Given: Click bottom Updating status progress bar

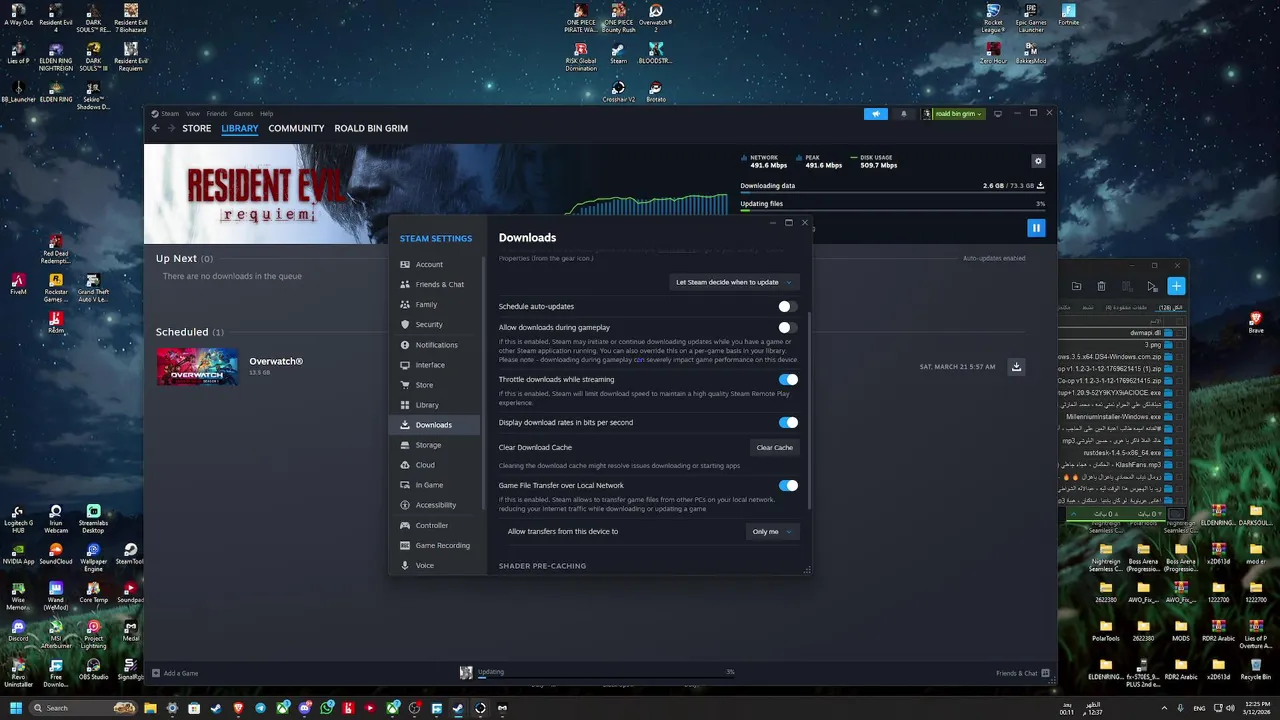Looking at the screenshot, I should [x=605, y=677].
